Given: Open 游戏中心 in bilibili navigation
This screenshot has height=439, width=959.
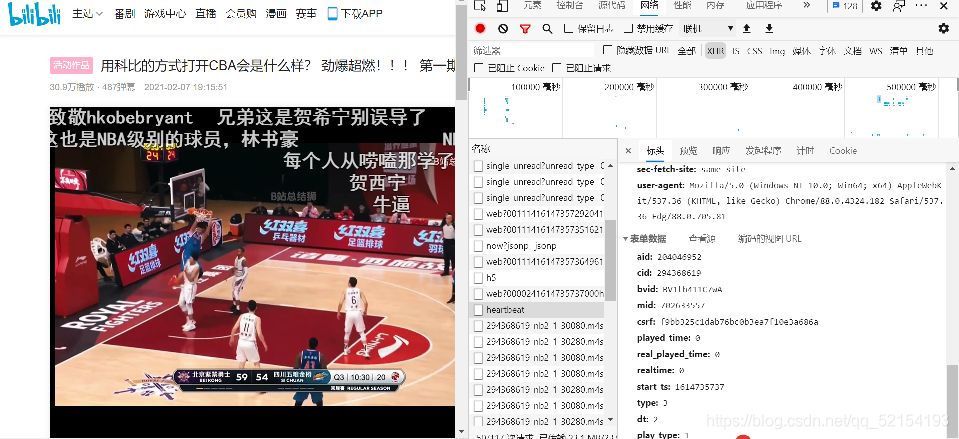Looking at the screenshot, I should click(165, 13).
